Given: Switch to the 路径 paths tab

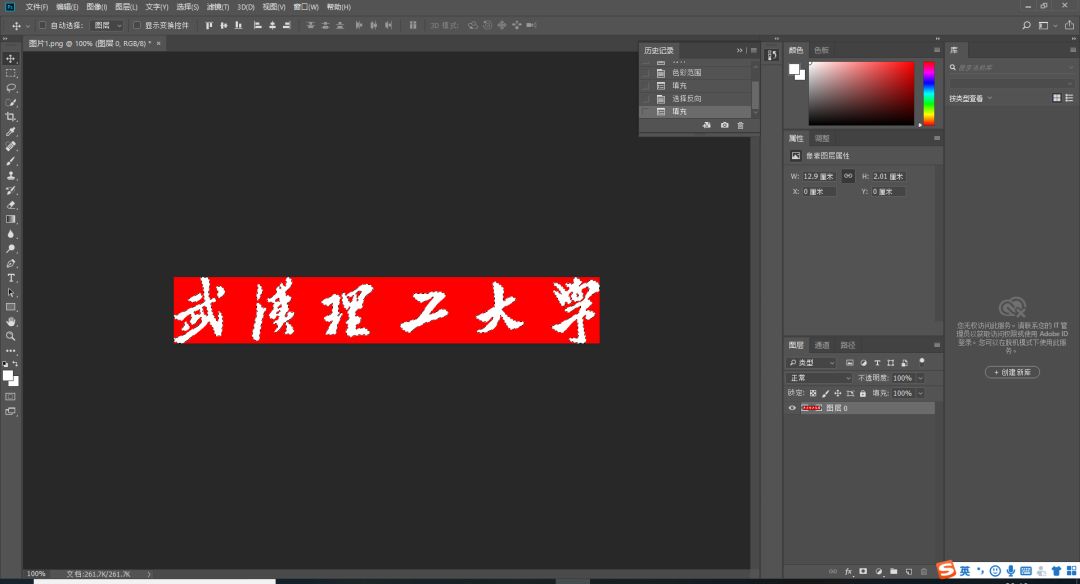Looking at the screenshot, I should pos(848,345).
